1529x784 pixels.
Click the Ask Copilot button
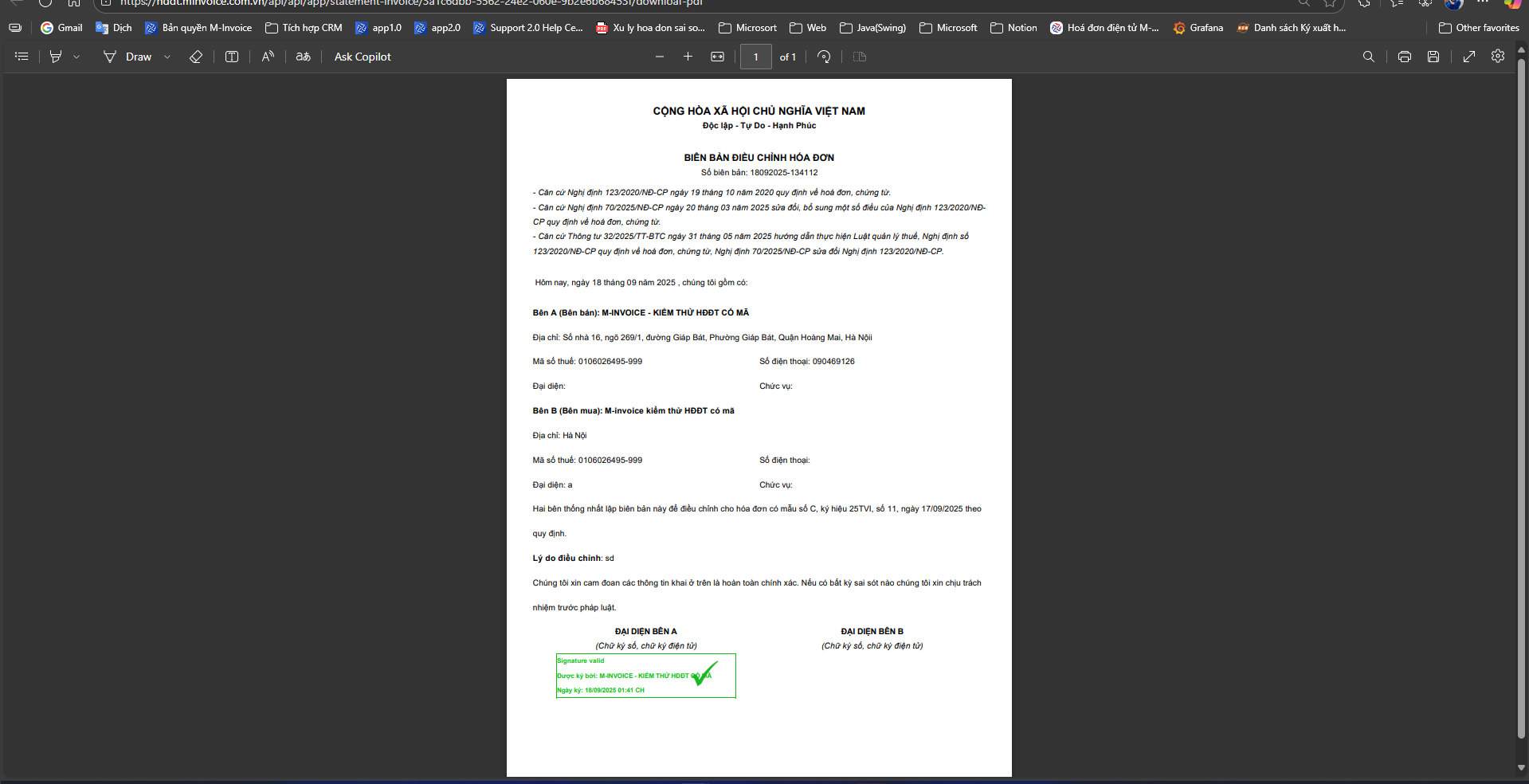pyautogui.click(x=363, y=57)
